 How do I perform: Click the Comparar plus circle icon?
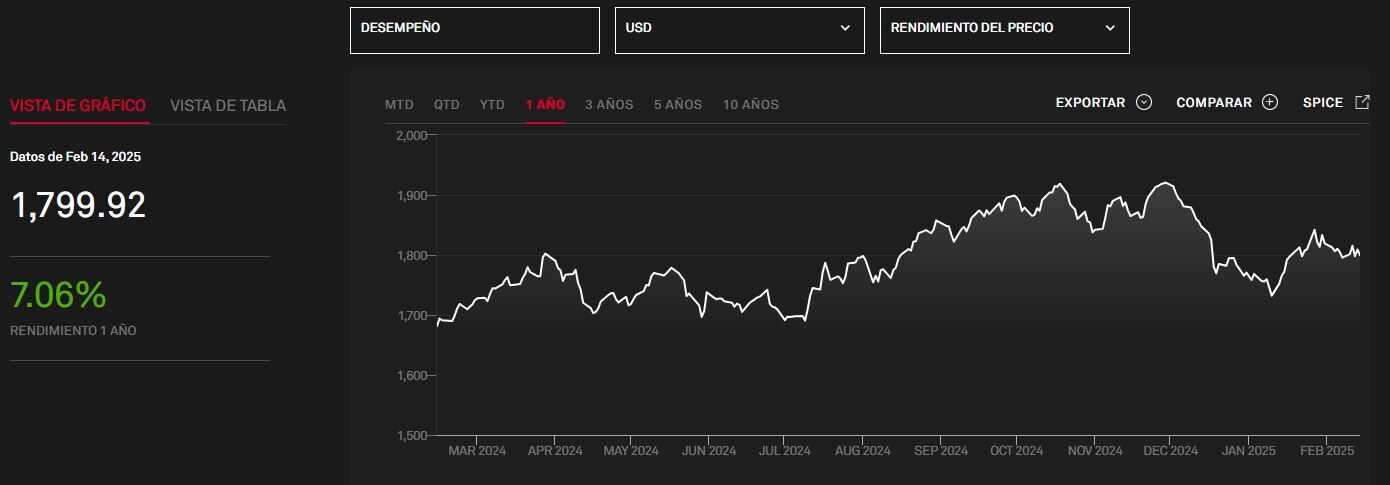click(x=1270, y=102)
